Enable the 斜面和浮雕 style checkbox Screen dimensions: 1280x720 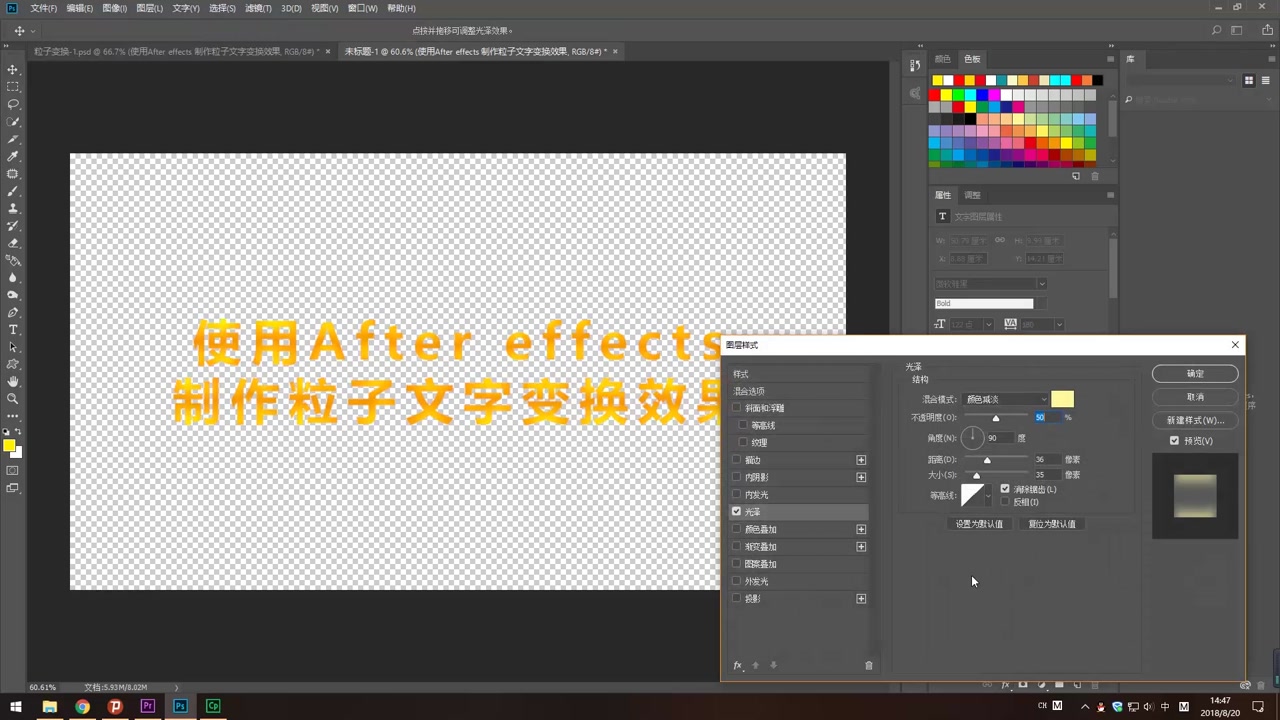point(737,408)
